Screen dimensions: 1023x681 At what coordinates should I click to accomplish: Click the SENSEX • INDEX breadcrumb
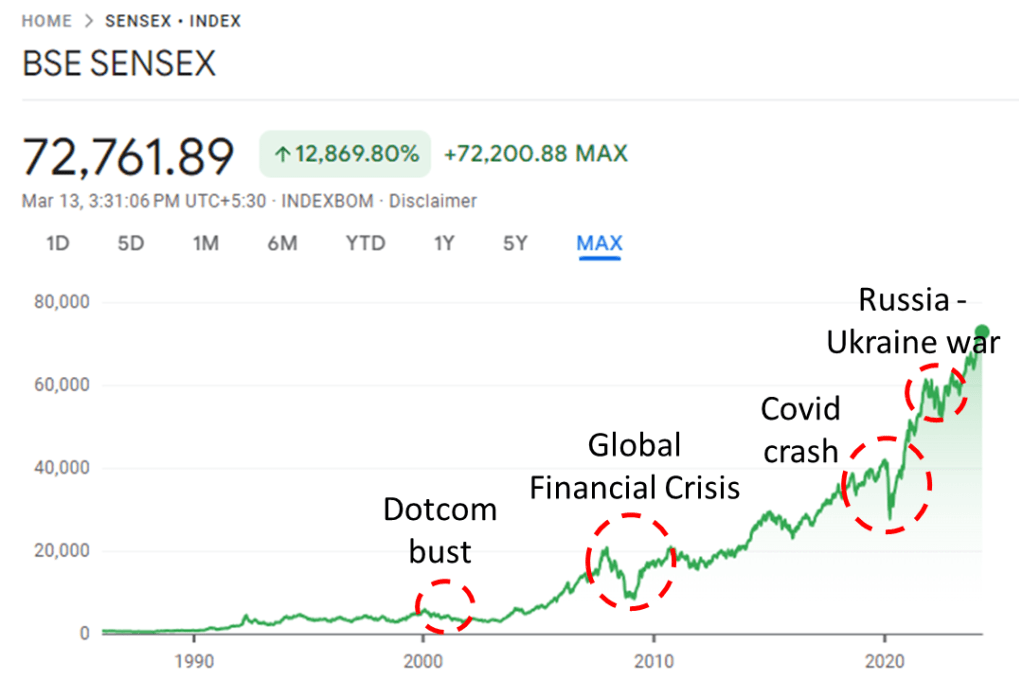coord(173,21)
